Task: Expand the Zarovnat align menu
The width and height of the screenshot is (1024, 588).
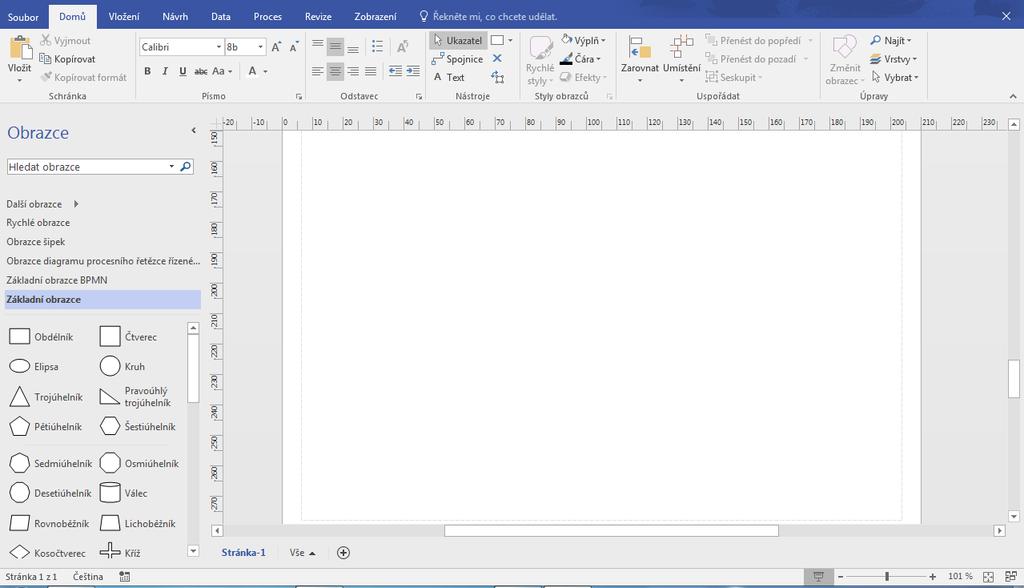Action: pyautogui.click(x=639, y=59)
